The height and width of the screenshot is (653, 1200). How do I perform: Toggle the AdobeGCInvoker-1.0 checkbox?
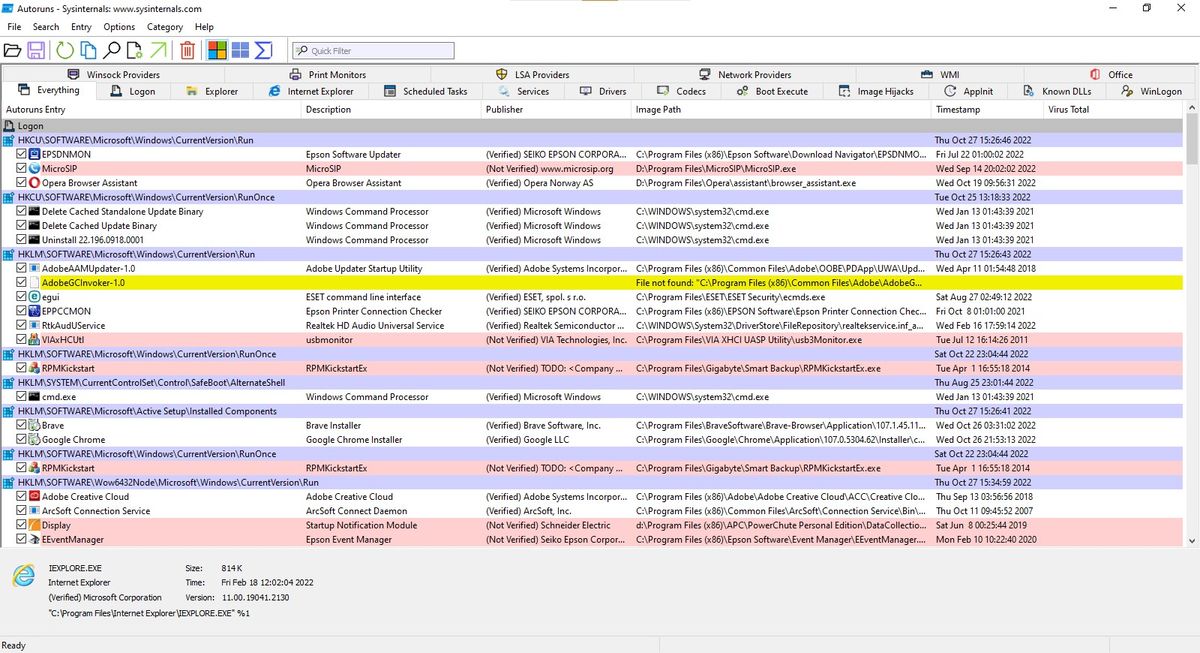(22, 283)
